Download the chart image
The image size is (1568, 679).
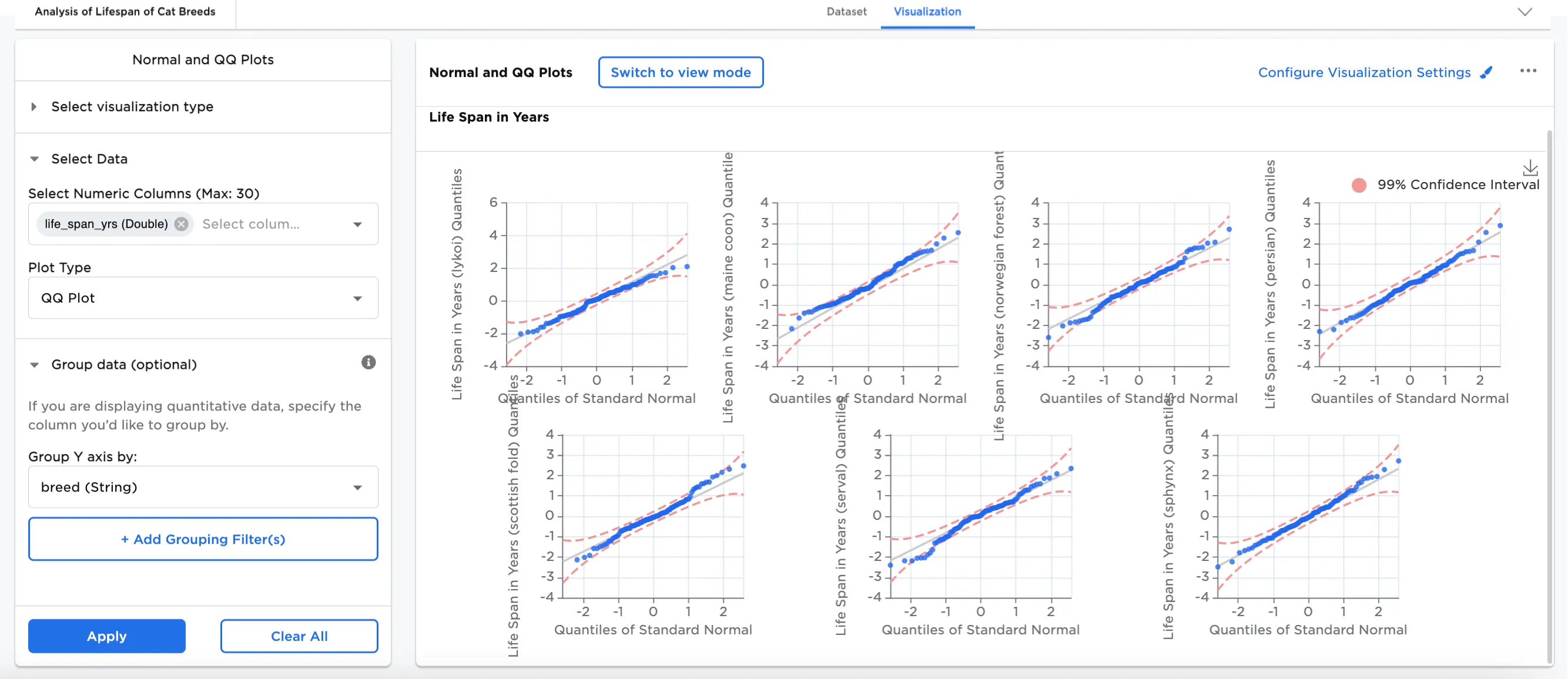pyautogui.click(x=1530, y=167)
